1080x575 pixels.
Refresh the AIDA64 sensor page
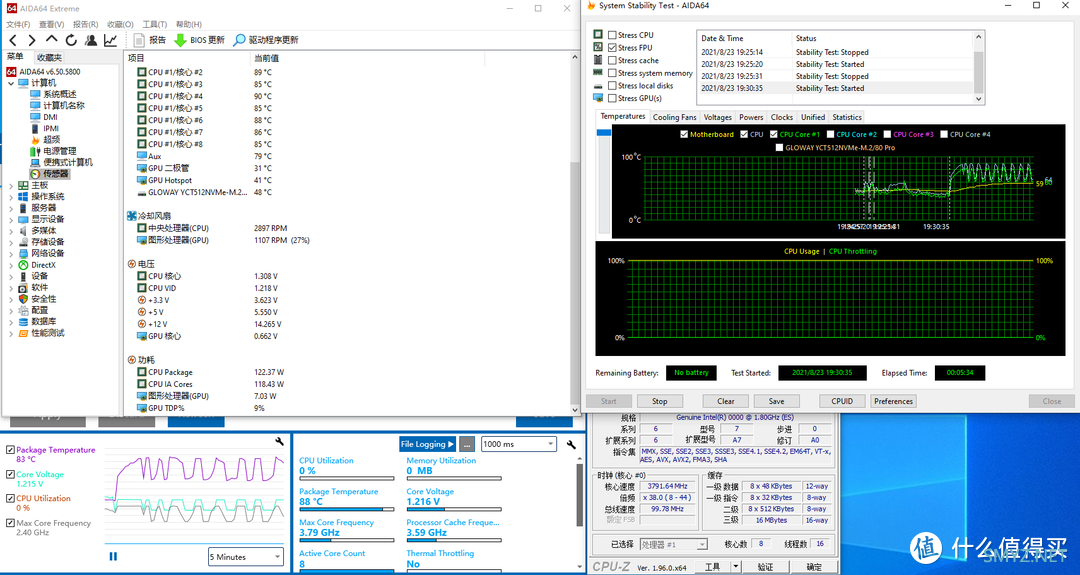tap(71, 41)
